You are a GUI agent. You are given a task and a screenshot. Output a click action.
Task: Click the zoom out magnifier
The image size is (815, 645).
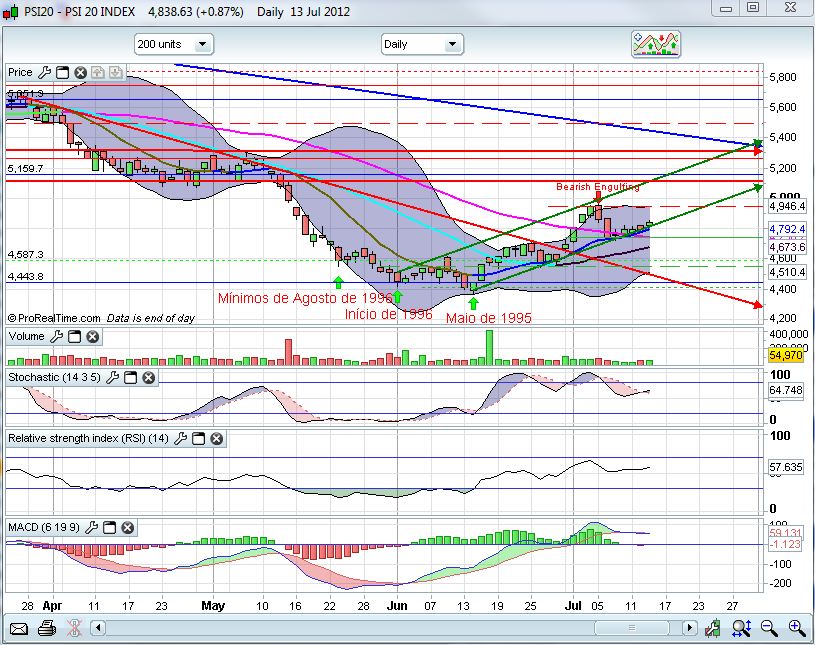(x=769, y=628)
